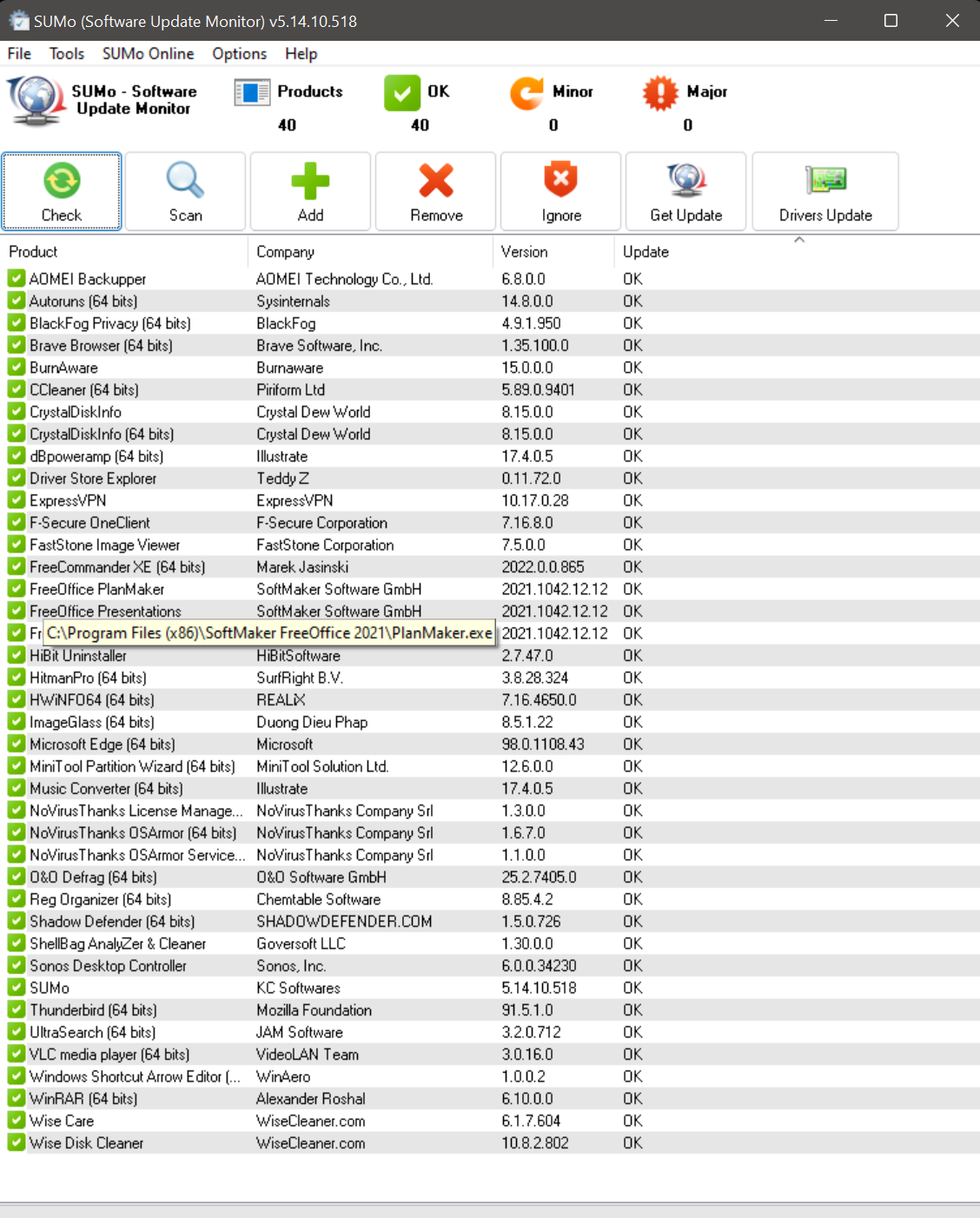Image resolution: width=980 pixels, height=1218 pixels.
Task: Click the Check button to check updates
Action: pyautogui.click(x=62, y=191)
